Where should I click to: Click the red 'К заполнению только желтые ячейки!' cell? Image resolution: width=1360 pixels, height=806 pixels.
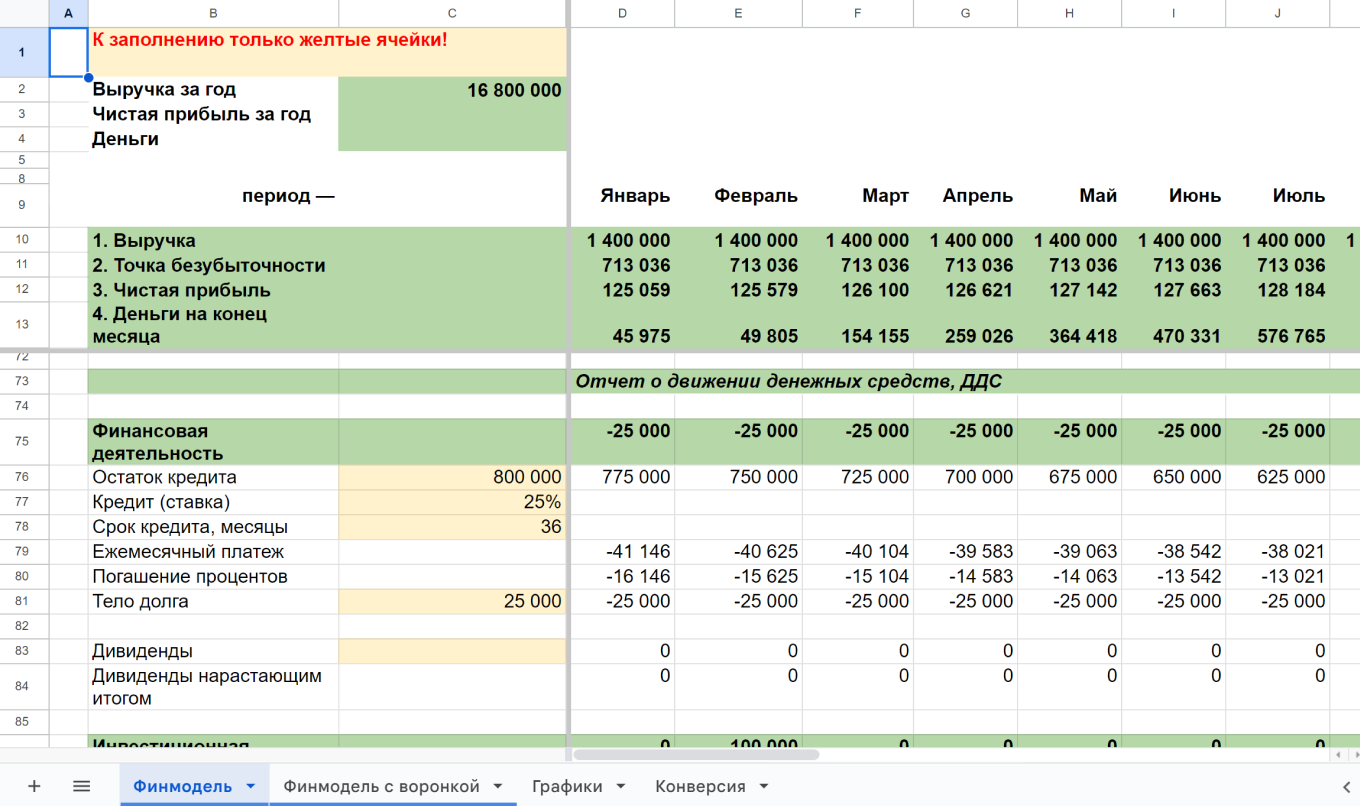[x=270, y=40]
